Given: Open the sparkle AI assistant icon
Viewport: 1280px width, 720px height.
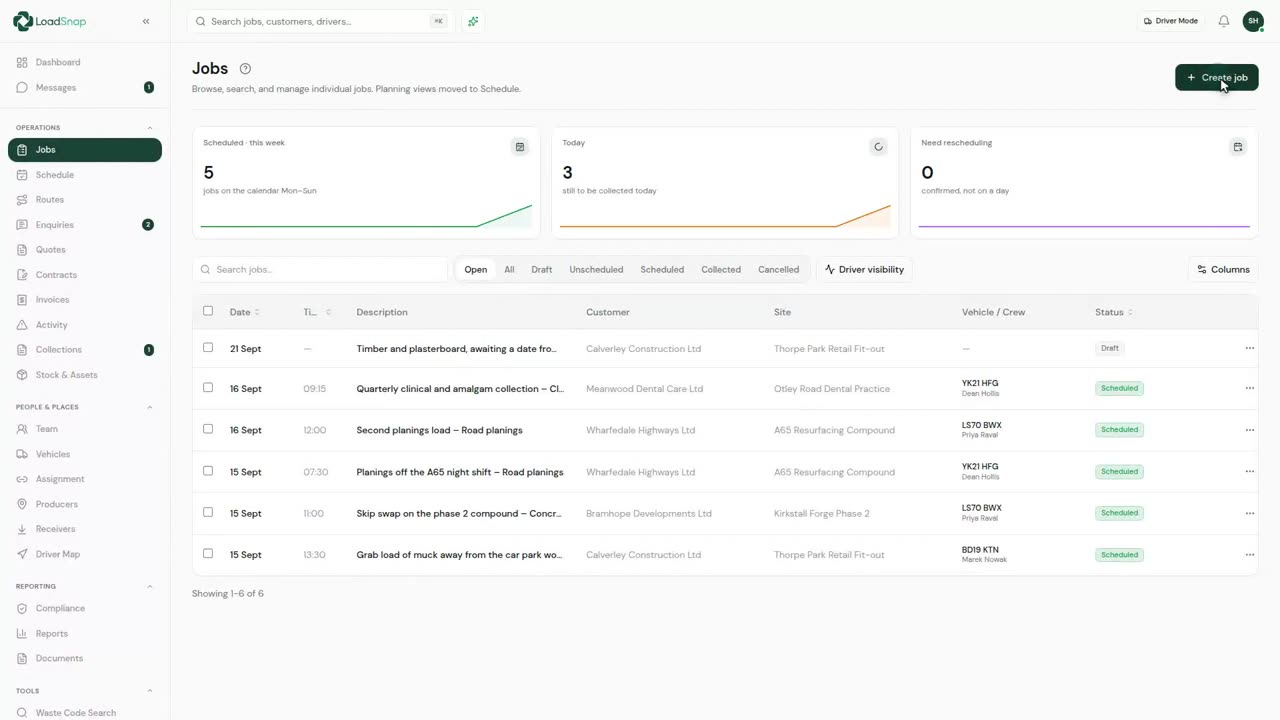Looking at the screenshot, I should [x=473, y=21].
